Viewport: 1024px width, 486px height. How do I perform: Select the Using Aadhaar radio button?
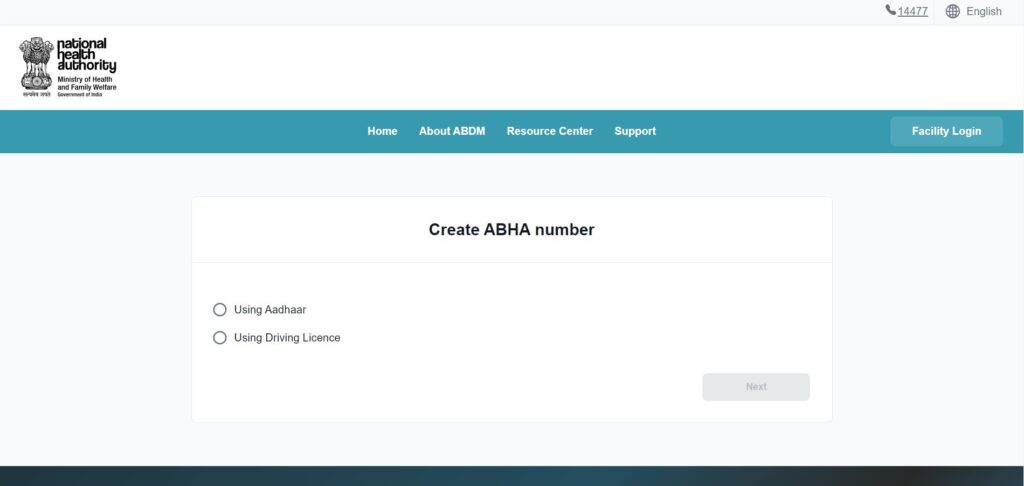[220, 310]
